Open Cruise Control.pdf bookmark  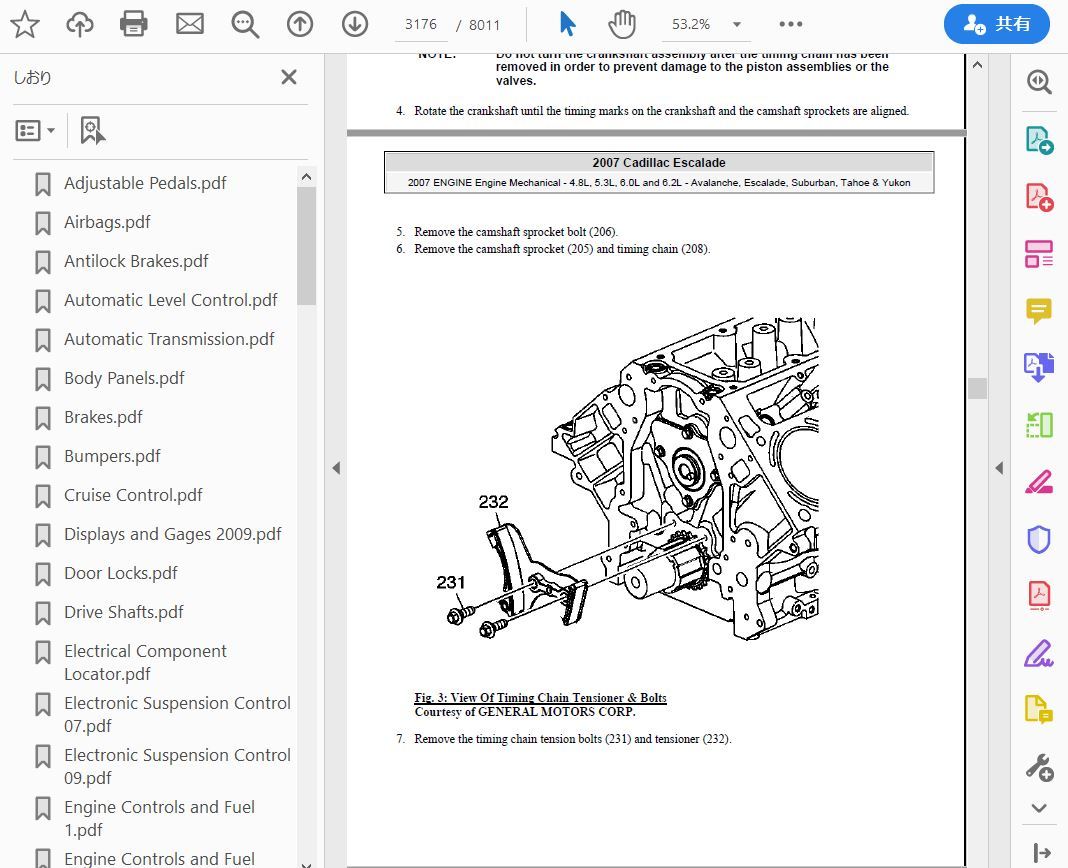tap(133, 495)
